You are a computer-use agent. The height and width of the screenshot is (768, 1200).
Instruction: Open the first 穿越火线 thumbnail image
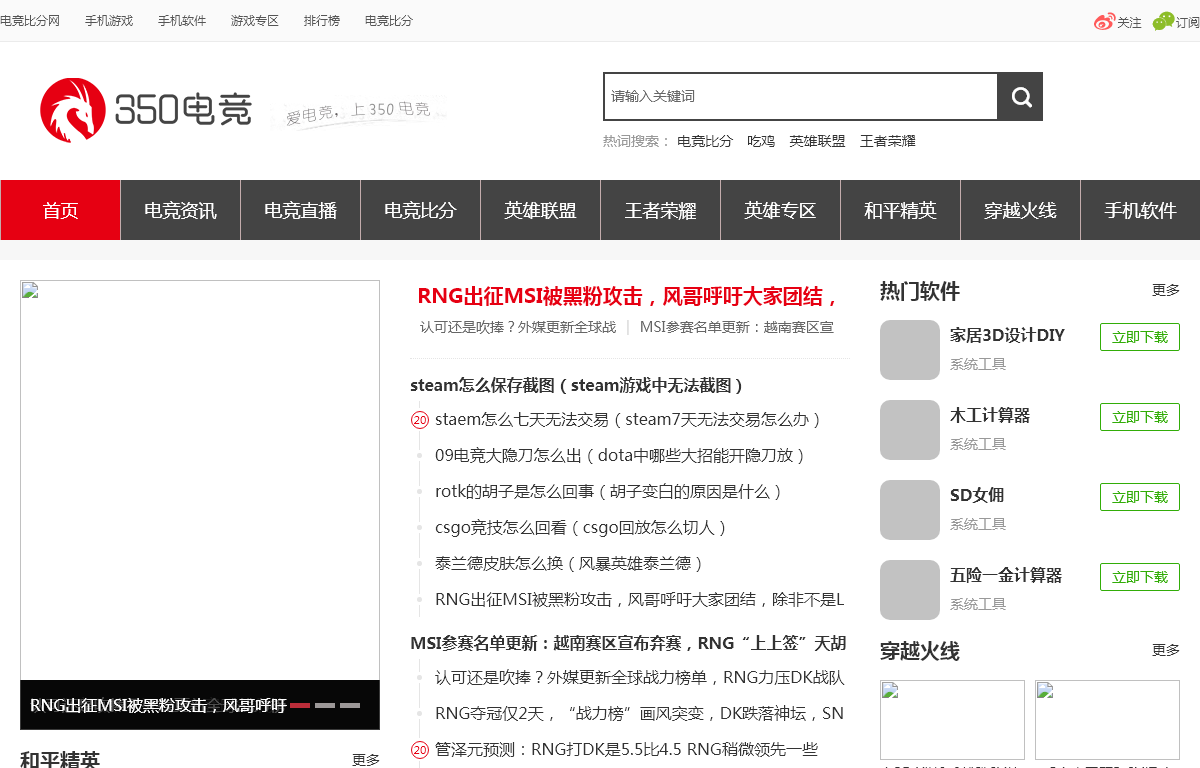click(952, 720)
